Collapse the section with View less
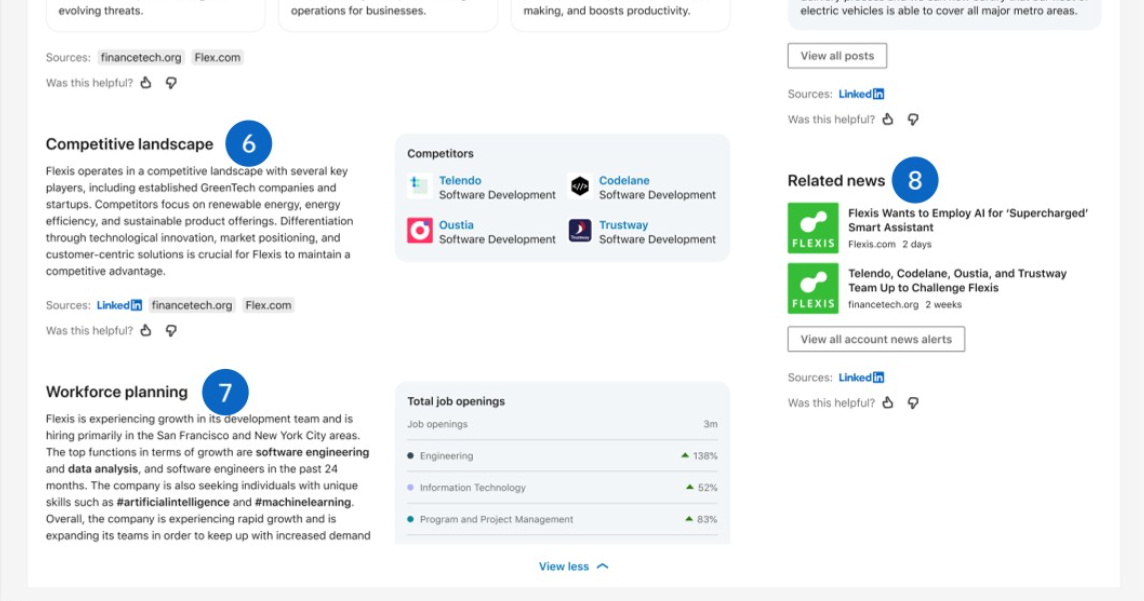This screenshot has width=1144, height=601. click(573, 566)
